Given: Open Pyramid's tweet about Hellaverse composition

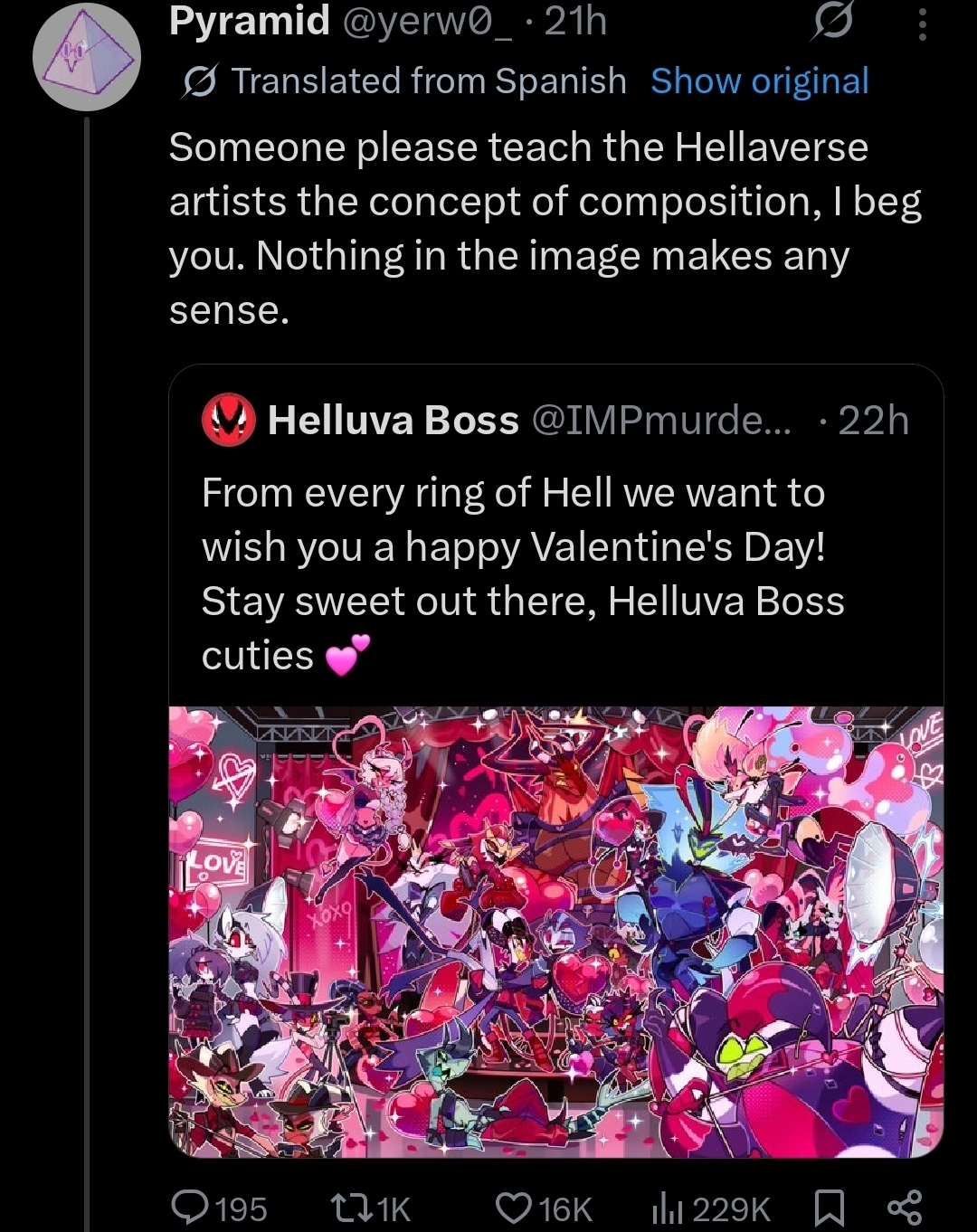Looking at the screenshot, I should [x=544, y=228].
